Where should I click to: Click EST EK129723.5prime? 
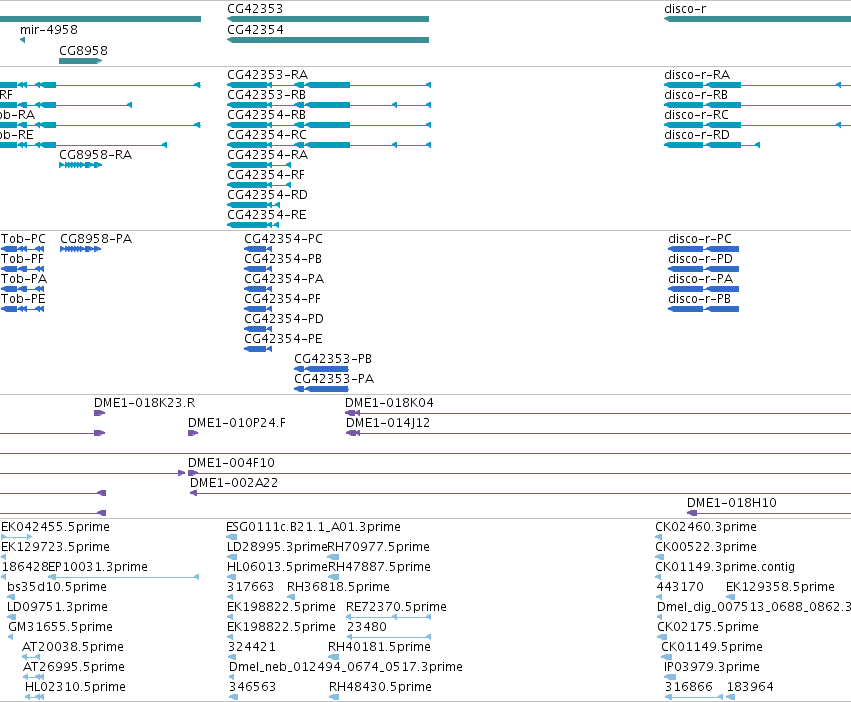(x=55, y=547)
